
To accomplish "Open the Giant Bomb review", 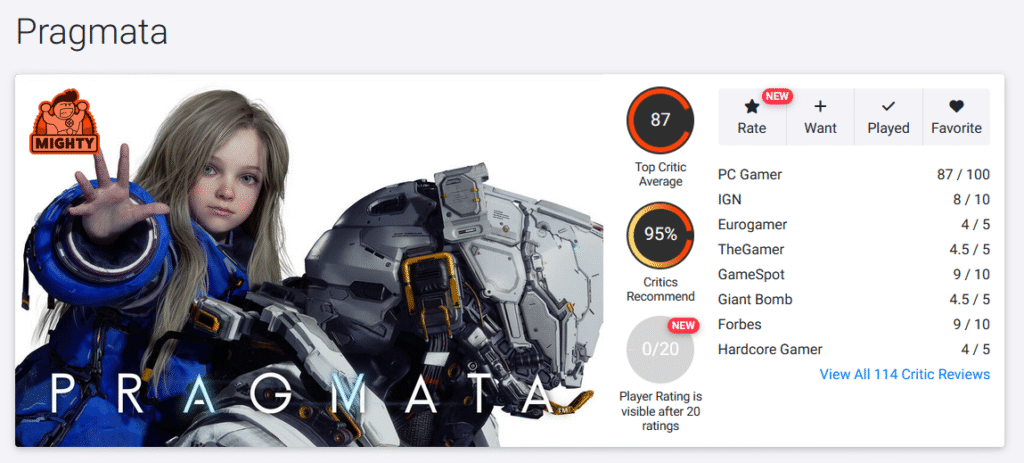I will pyautogui.click(x=854, y=299).
